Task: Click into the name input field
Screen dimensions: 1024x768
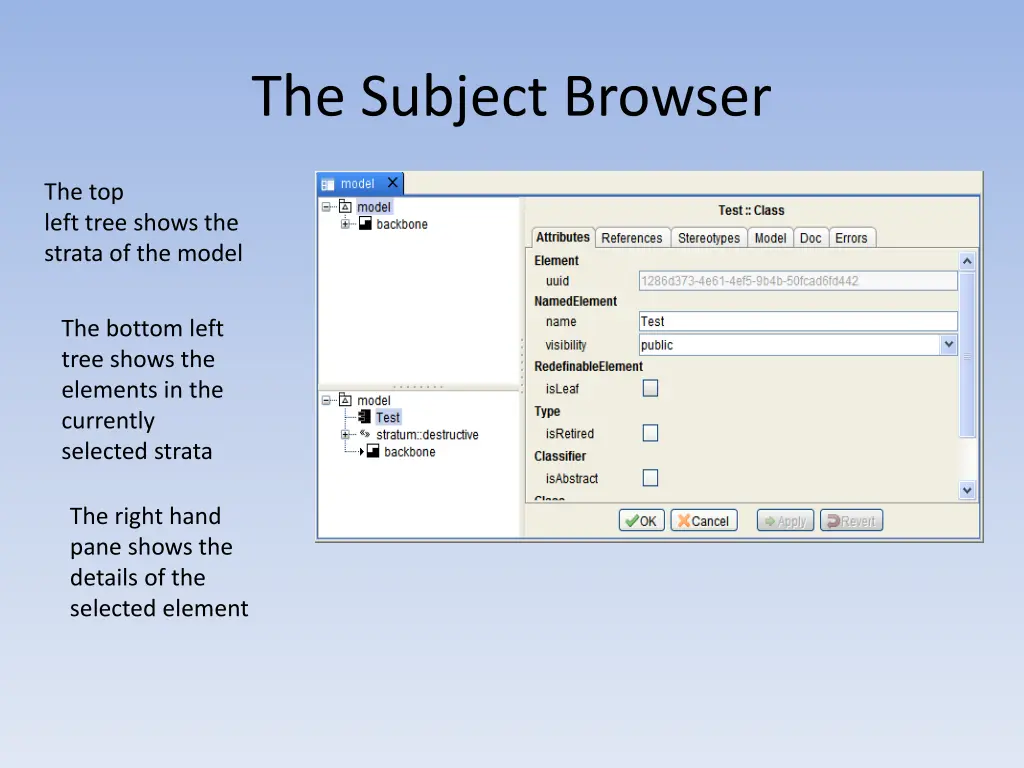Action: click(797, 321)
